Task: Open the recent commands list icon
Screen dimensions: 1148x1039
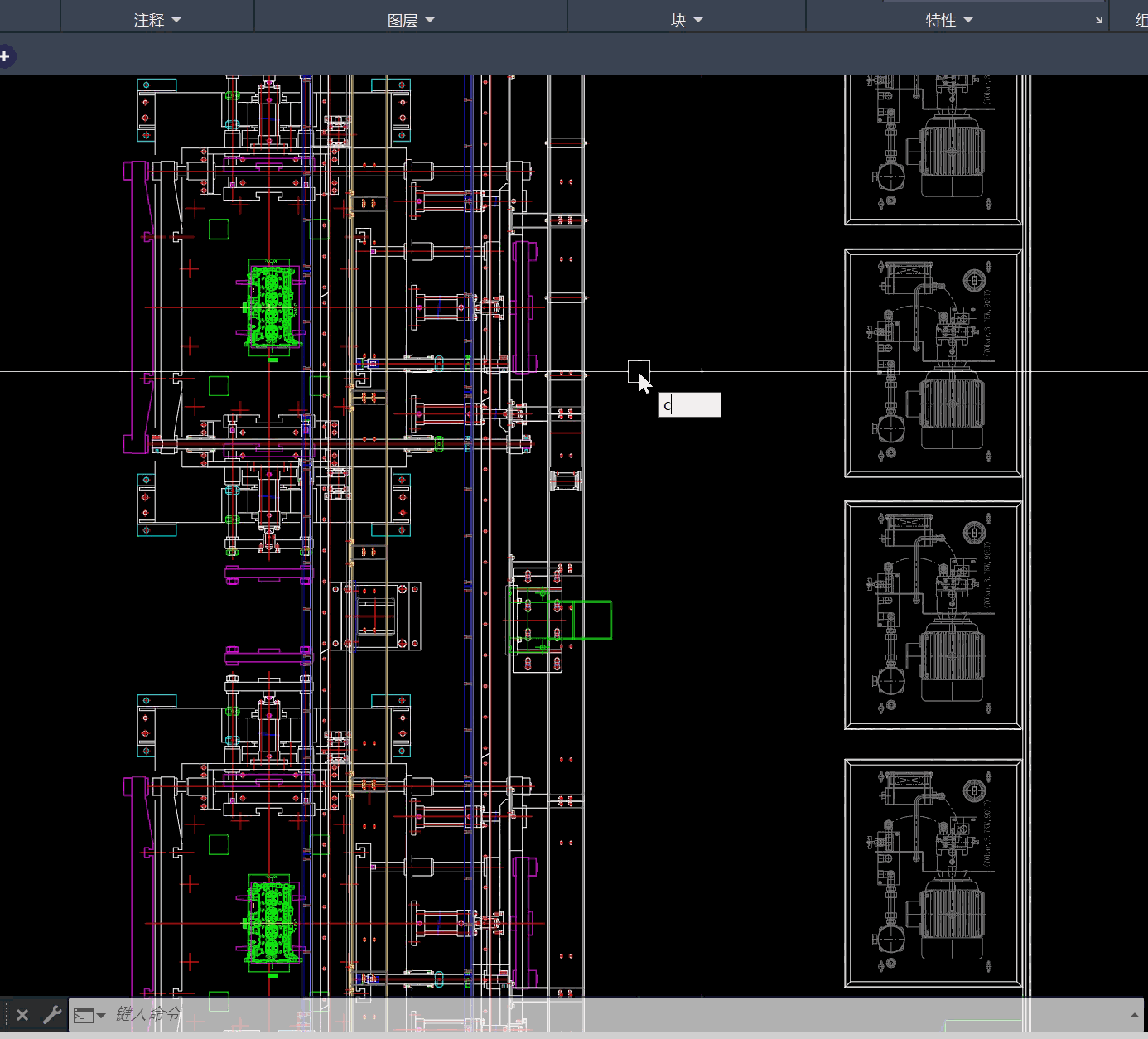Action: pyautogui.click(x=89, y=1015)
